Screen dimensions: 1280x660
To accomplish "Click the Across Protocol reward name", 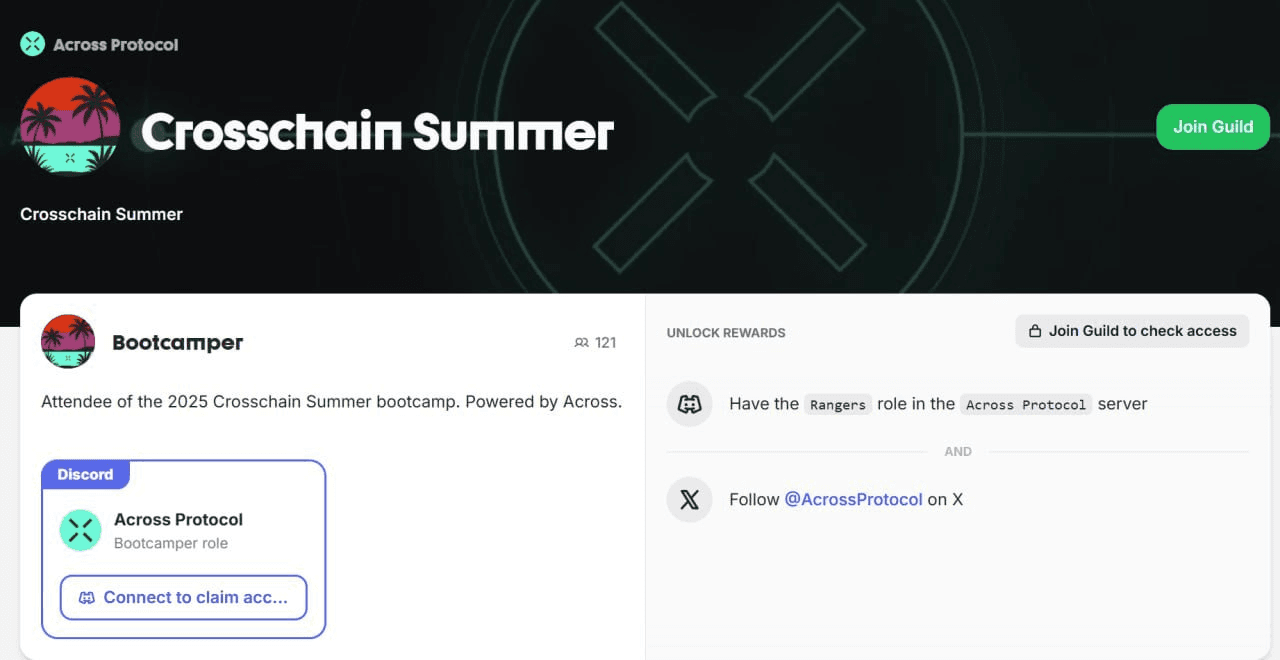I will [x=179, y=519].
